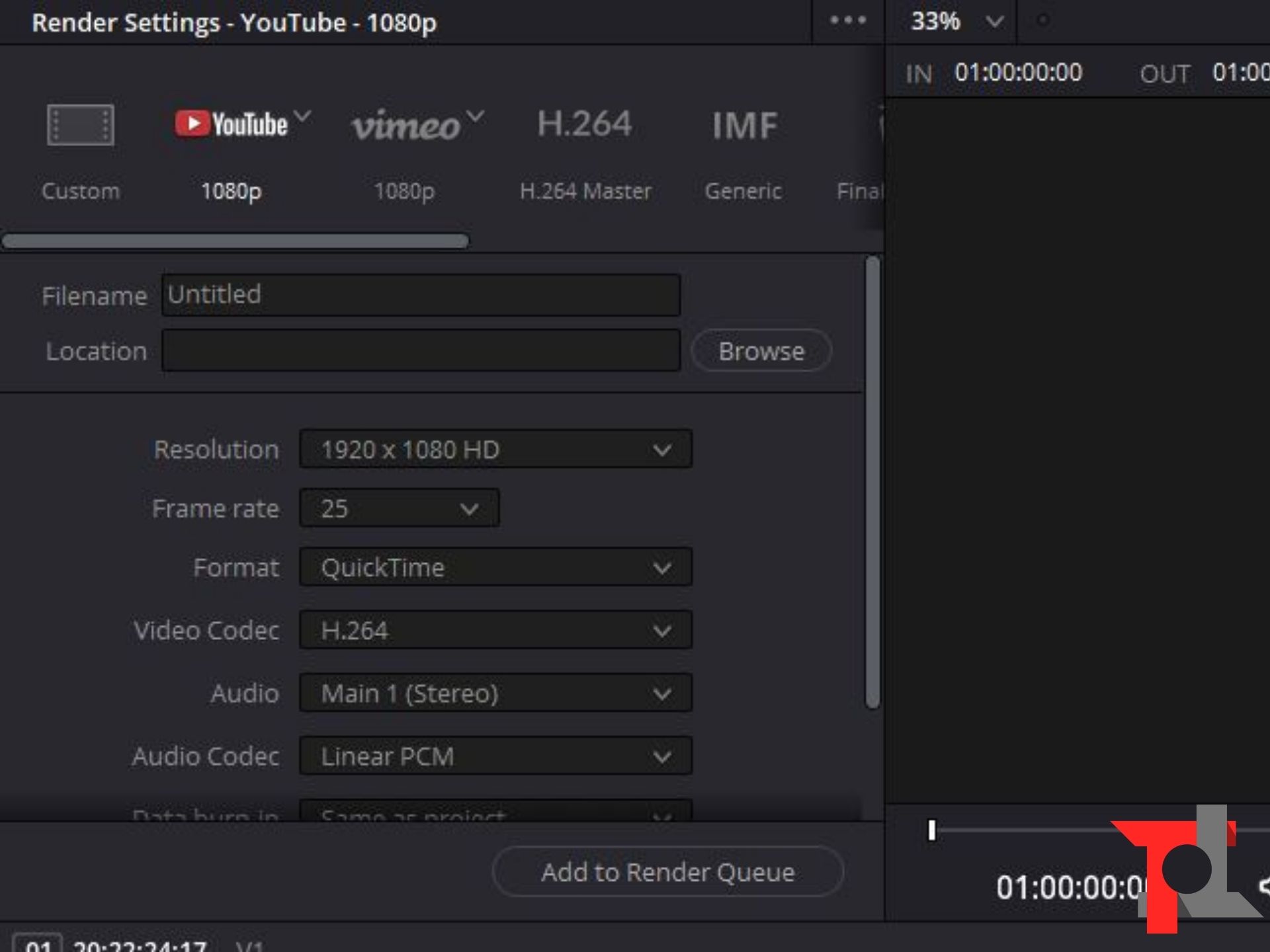Select the Custom filmstrip preset icon

tap(80, 124)
